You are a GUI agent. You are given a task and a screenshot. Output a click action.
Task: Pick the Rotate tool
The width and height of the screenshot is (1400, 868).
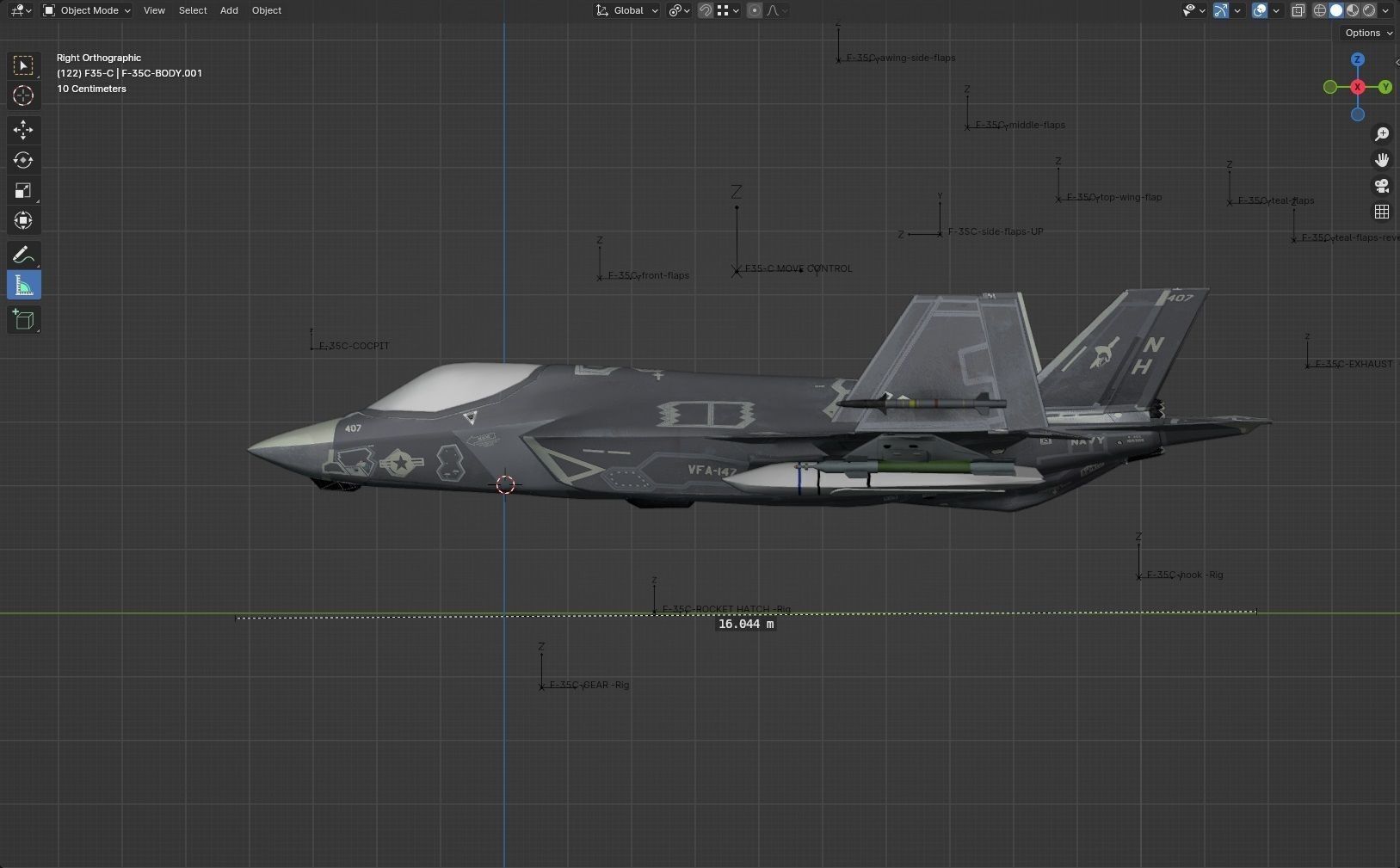pyautogui.click(x=23, y=160)
